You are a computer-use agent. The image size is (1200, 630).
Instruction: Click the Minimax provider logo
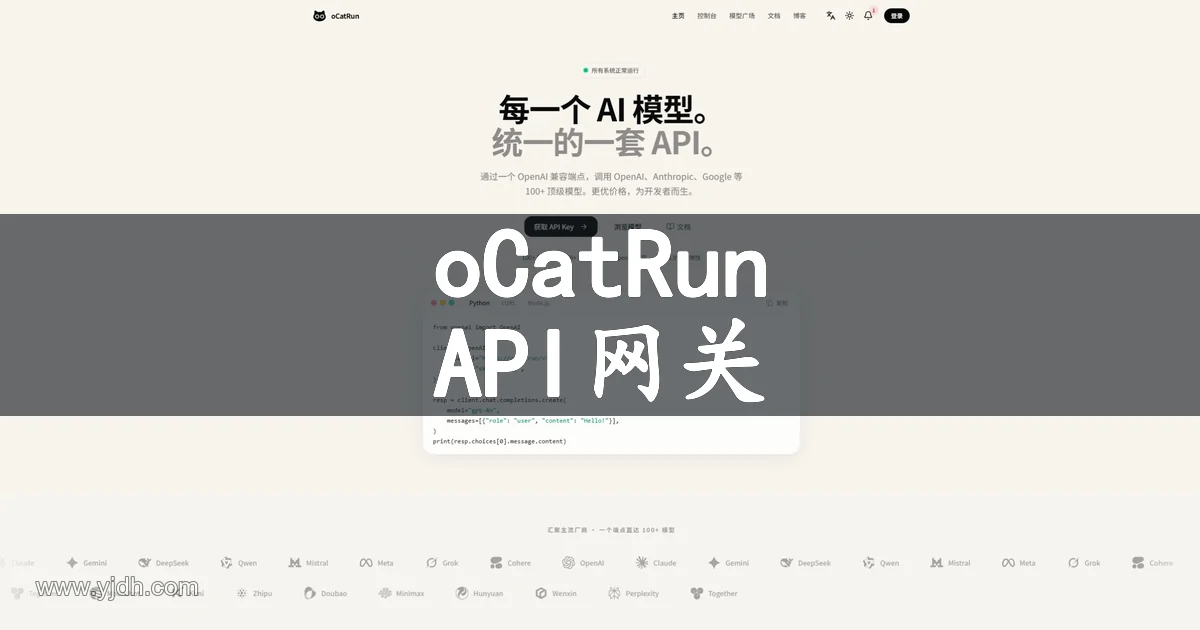[401, 593]
